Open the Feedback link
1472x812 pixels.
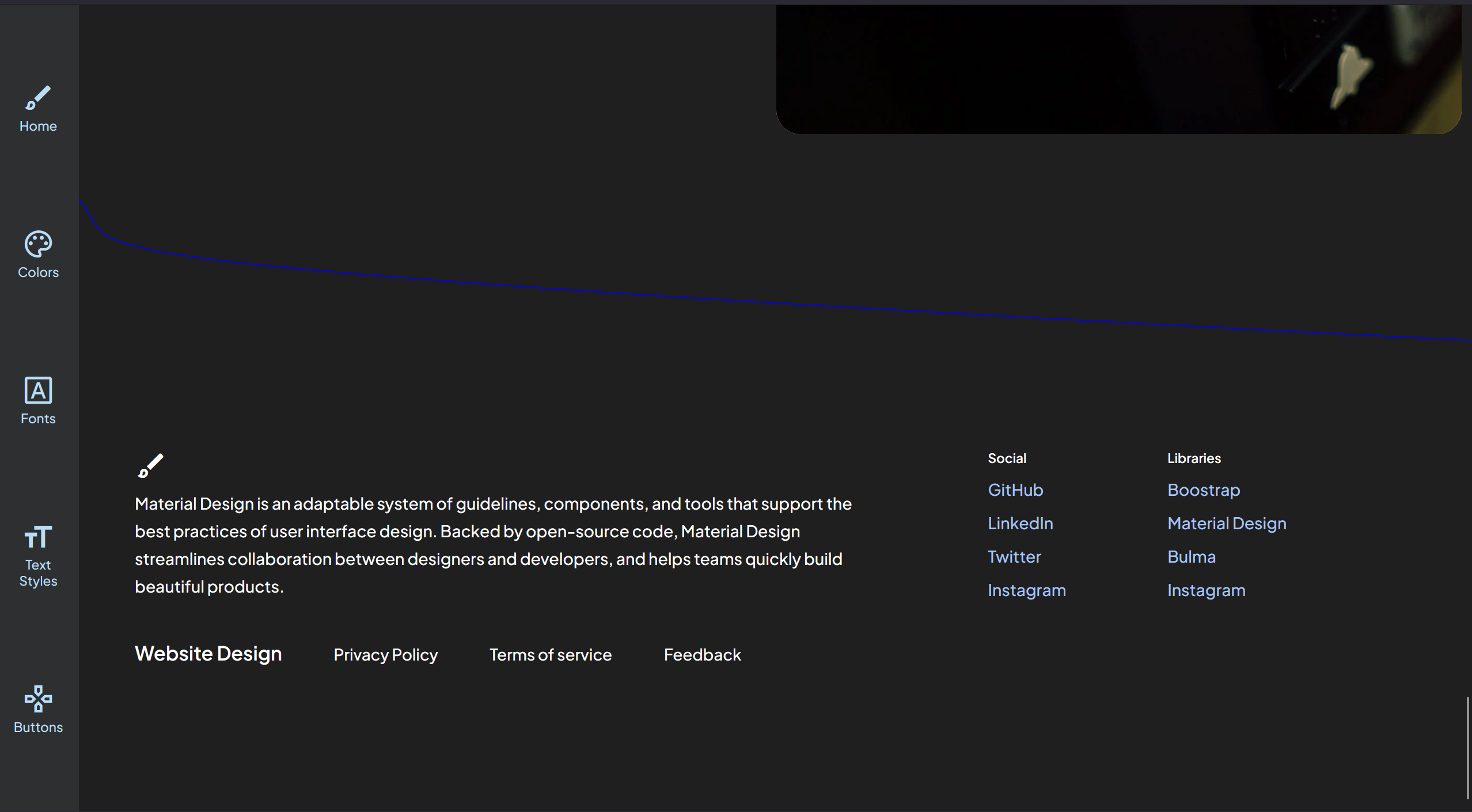click(x=702, y=655)
